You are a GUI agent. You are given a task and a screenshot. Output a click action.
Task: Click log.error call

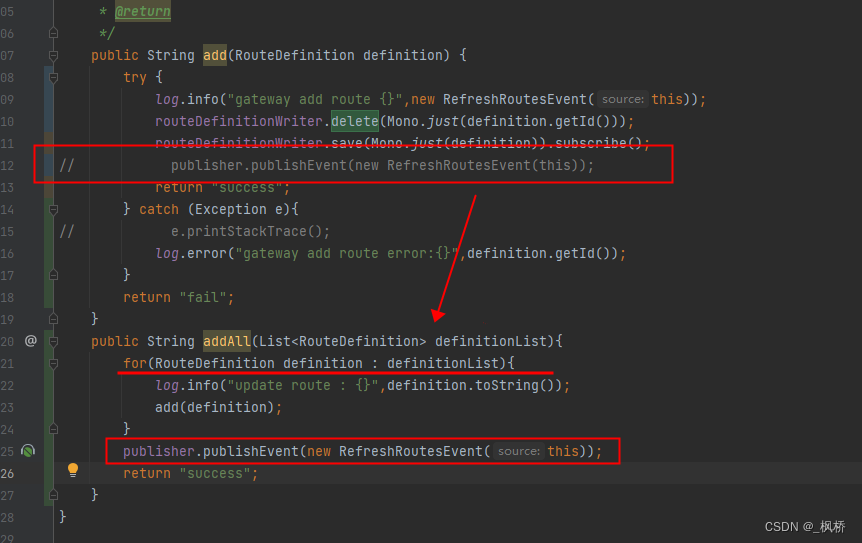click(191, 253)
